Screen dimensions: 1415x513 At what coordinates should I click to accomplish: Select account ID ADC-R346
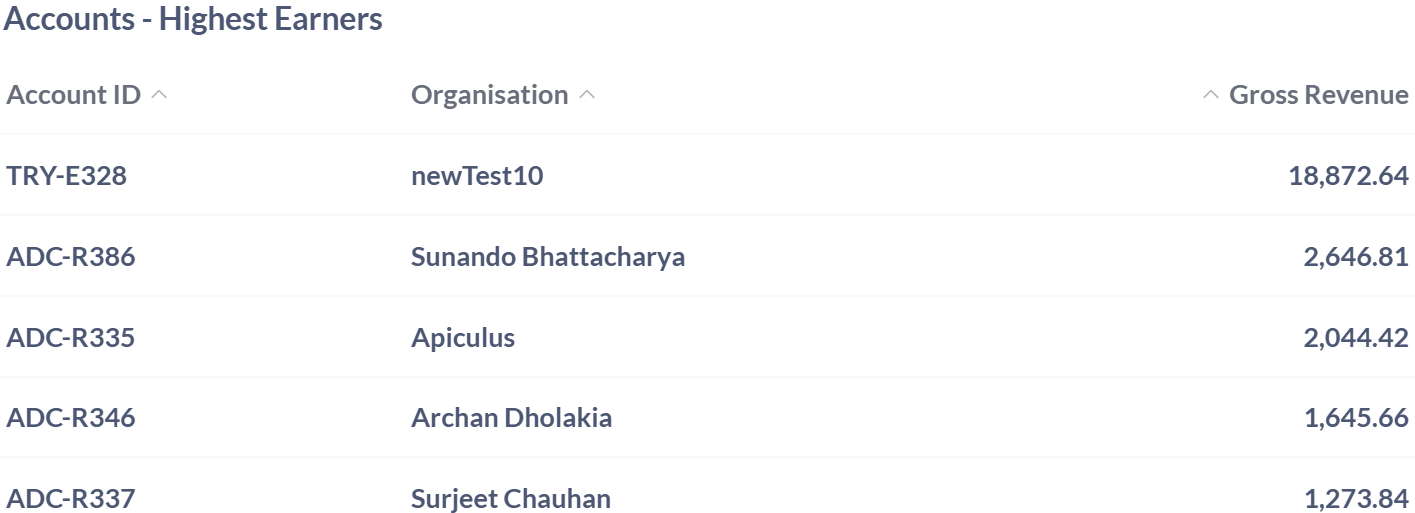point(71,418)
